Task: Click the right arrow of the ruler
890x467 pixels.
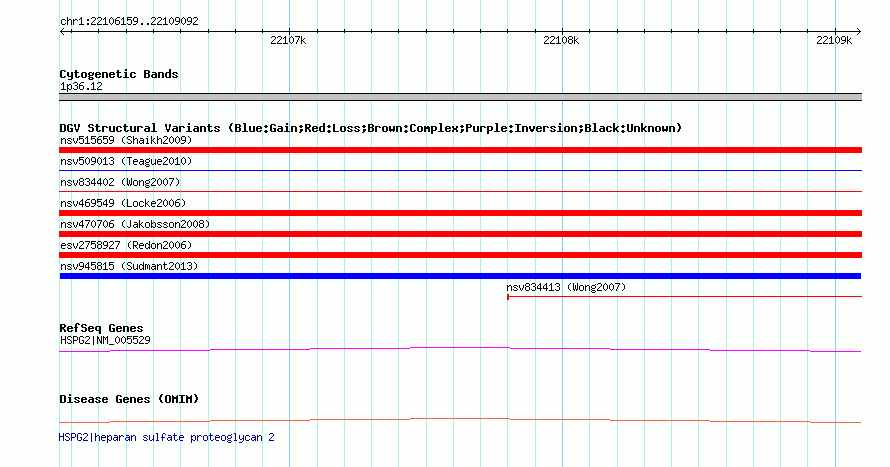Action: pos(858,31)
